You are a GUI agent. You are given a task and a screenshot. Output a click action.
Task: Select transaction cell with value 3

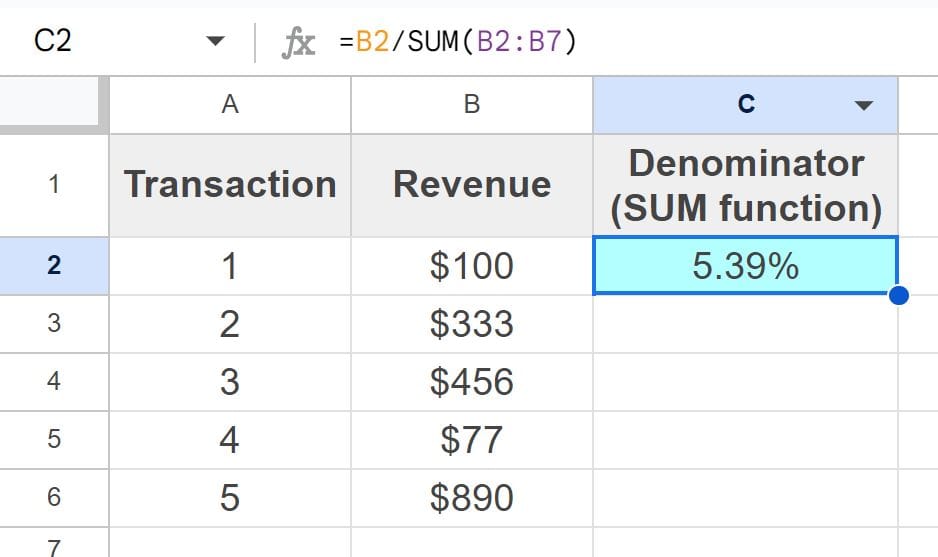coord(230,382)
